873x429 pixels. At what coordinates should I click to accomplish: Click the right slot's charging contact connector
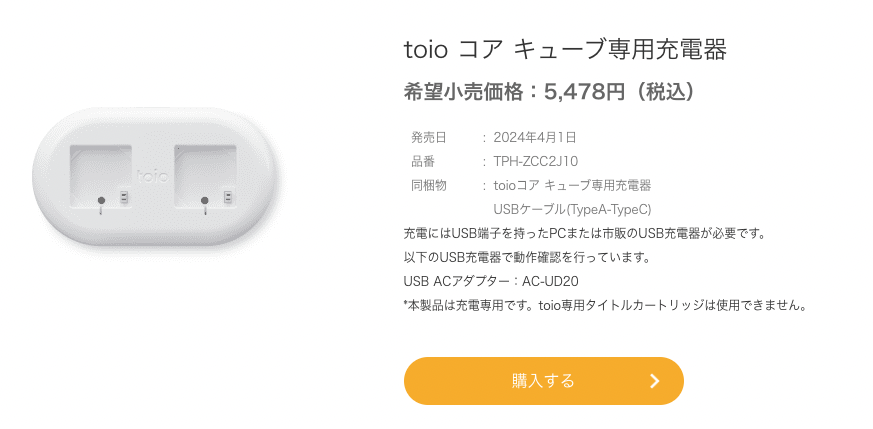coord(227,196)
